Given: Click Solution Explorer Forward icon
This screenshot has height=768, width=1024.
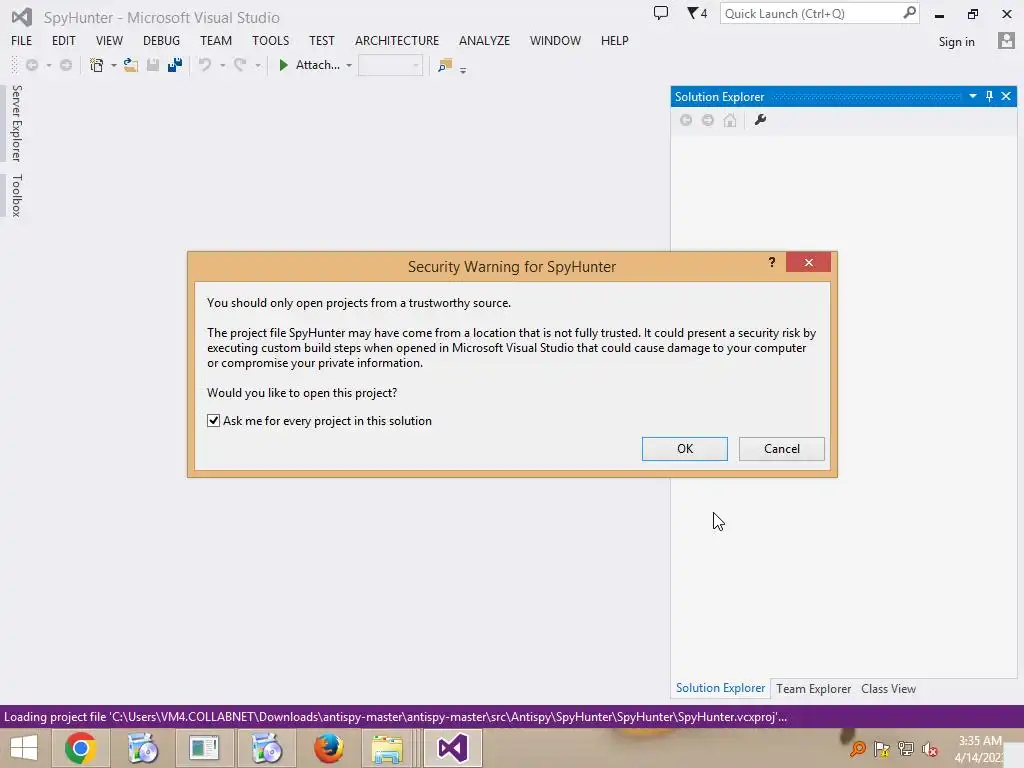Looking at the screenshot, I should tap(707, 120).
